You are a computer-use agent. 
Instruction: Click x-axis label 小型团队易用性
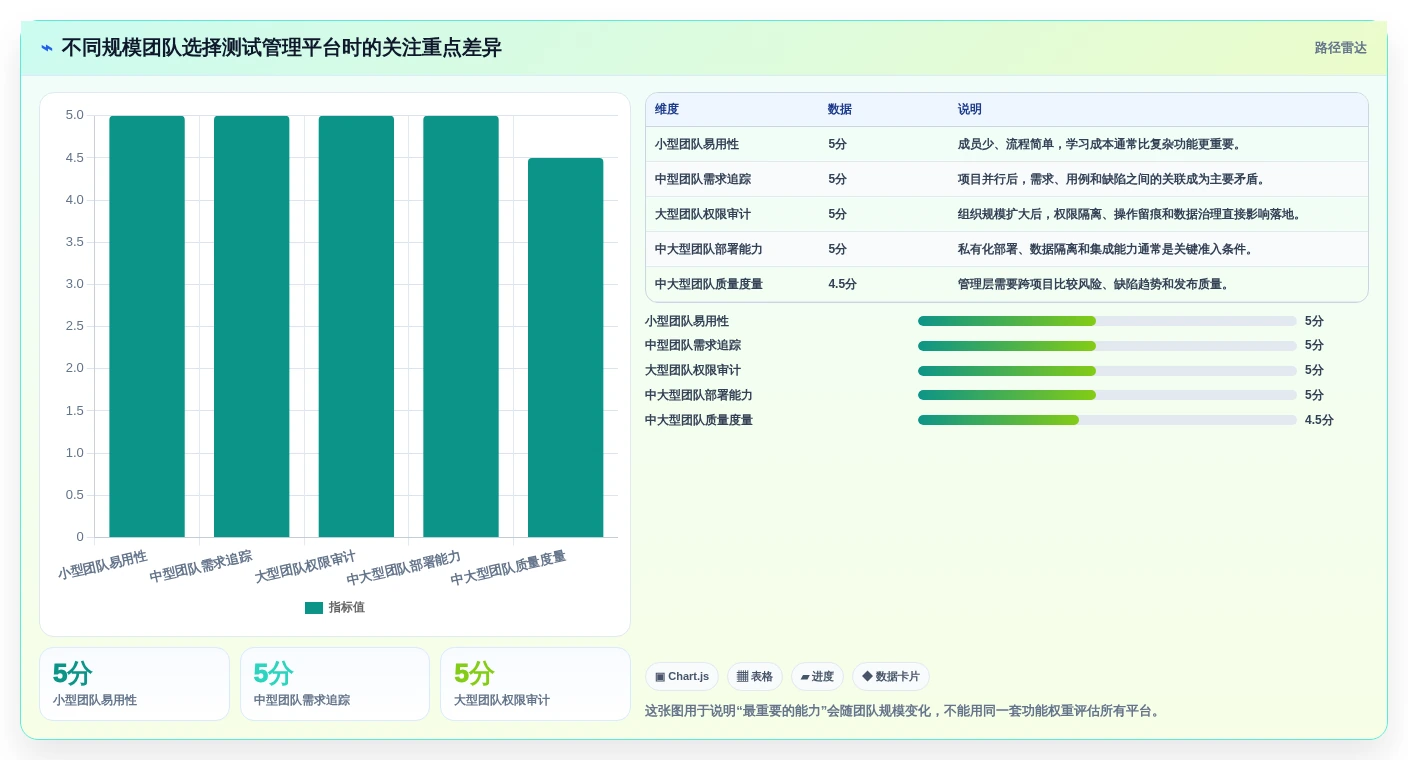102,565
